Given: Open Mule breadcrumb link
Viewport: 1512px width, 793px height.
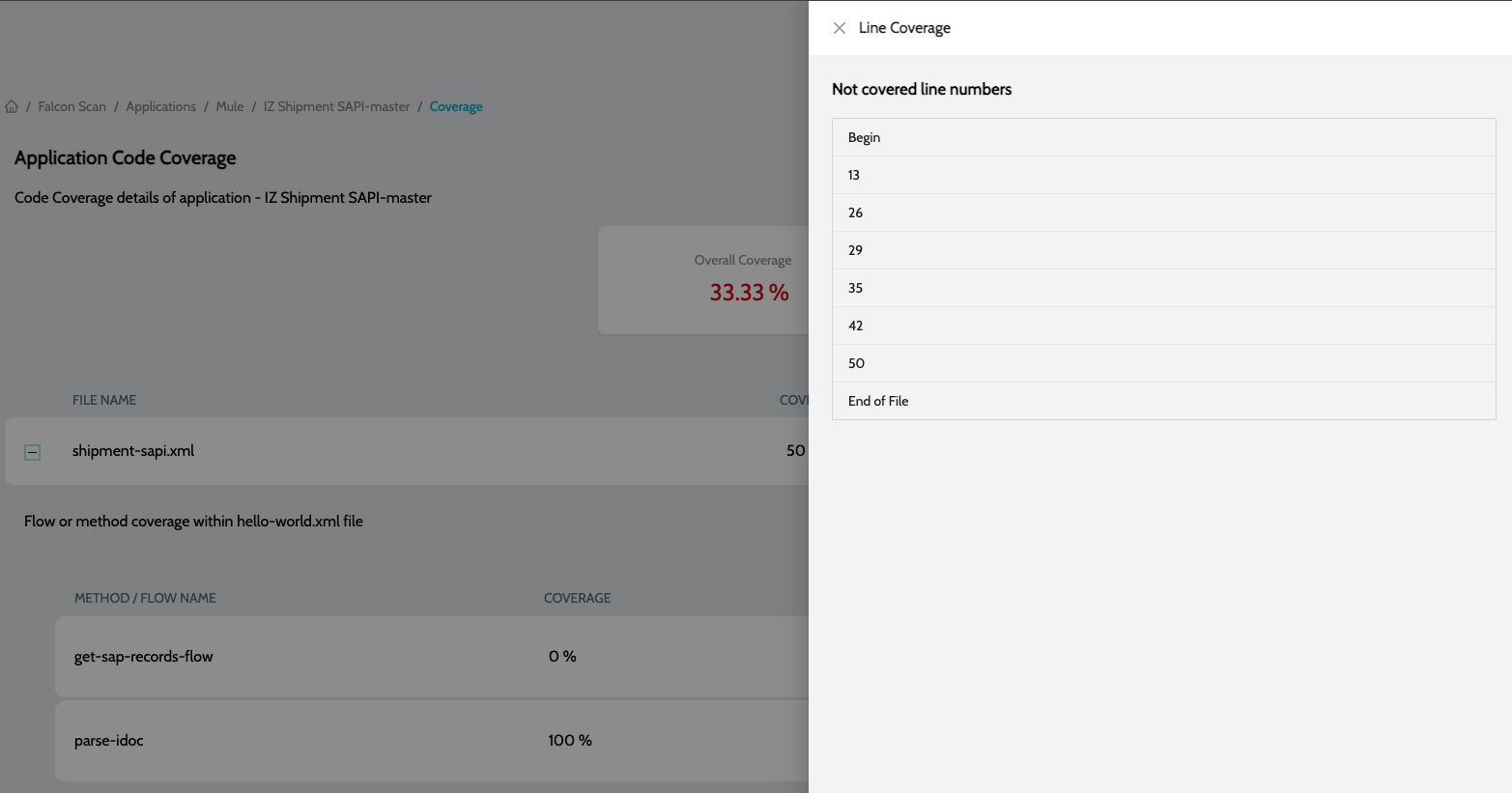Looking at the screenshot, I should pyautogui.click(x=230, y=107).
